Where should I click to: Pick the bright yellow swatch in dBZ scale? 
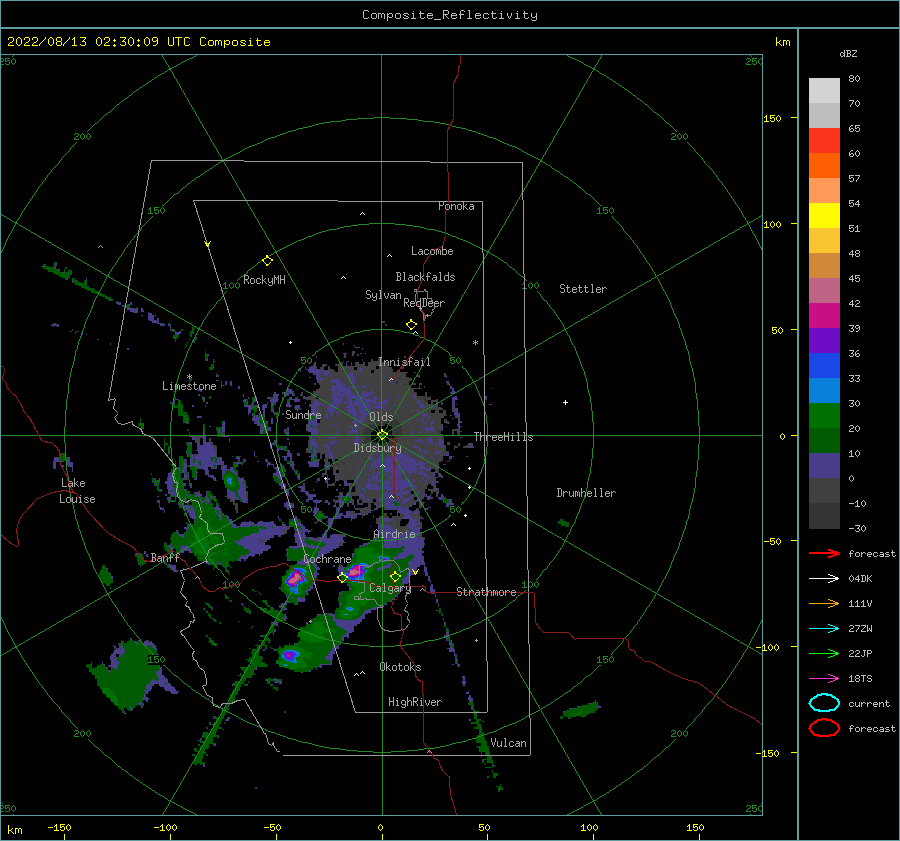(824, 215)
